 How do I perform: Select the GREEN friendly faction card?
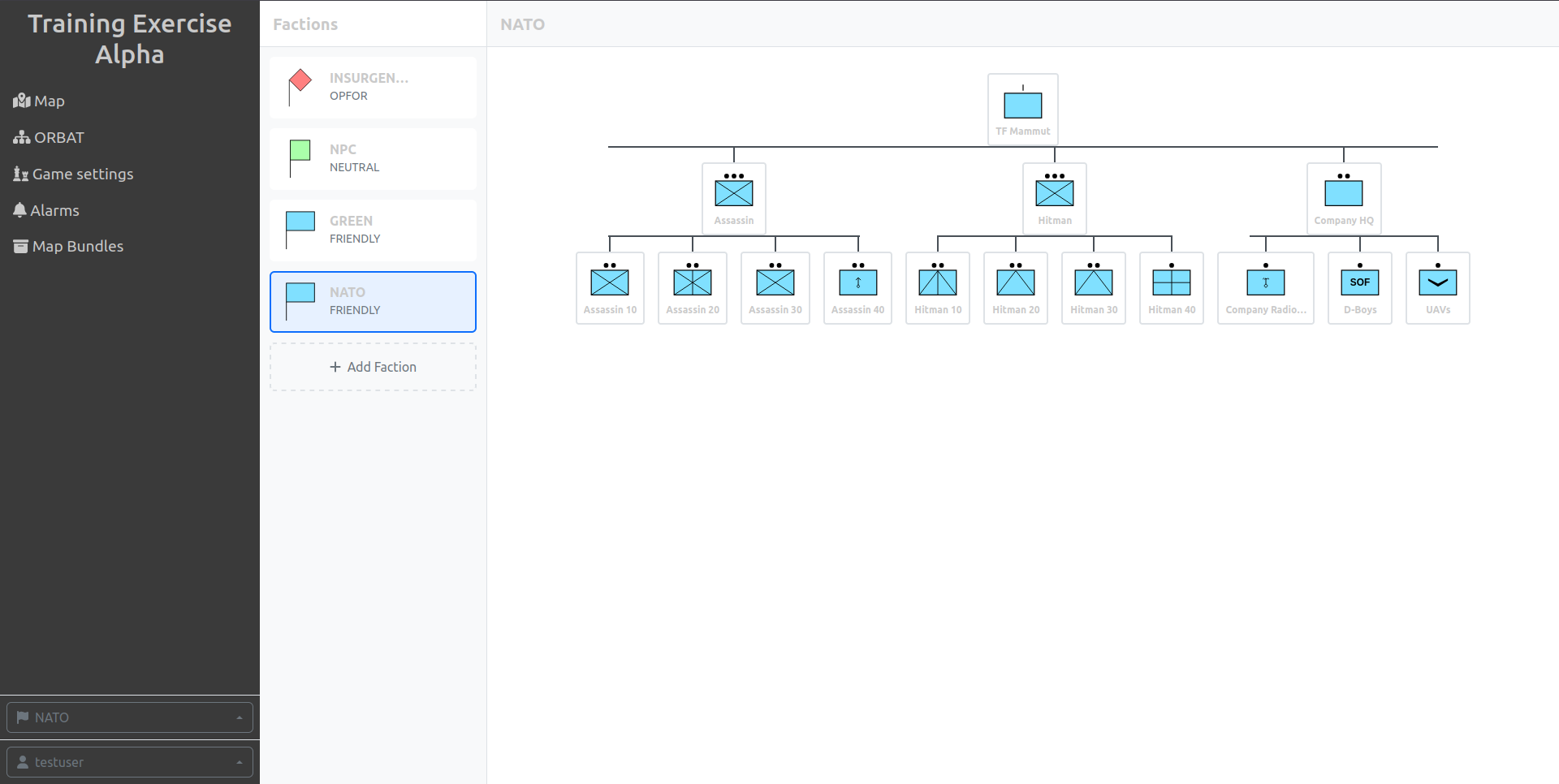(373, 230)
